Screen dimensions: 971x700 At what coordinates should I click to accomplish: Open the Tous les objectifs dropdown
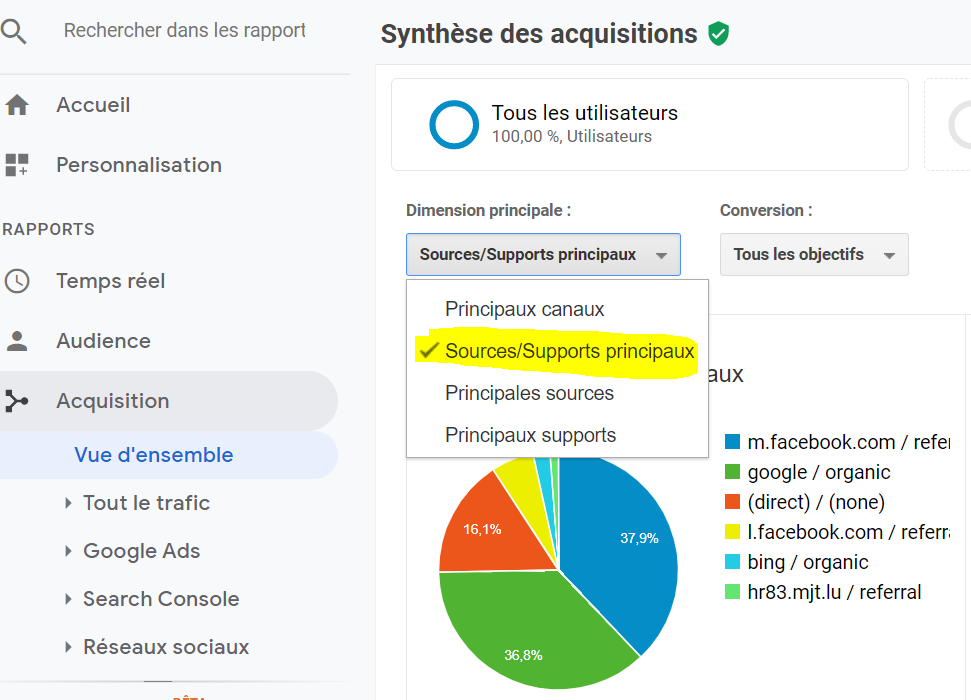813,255
